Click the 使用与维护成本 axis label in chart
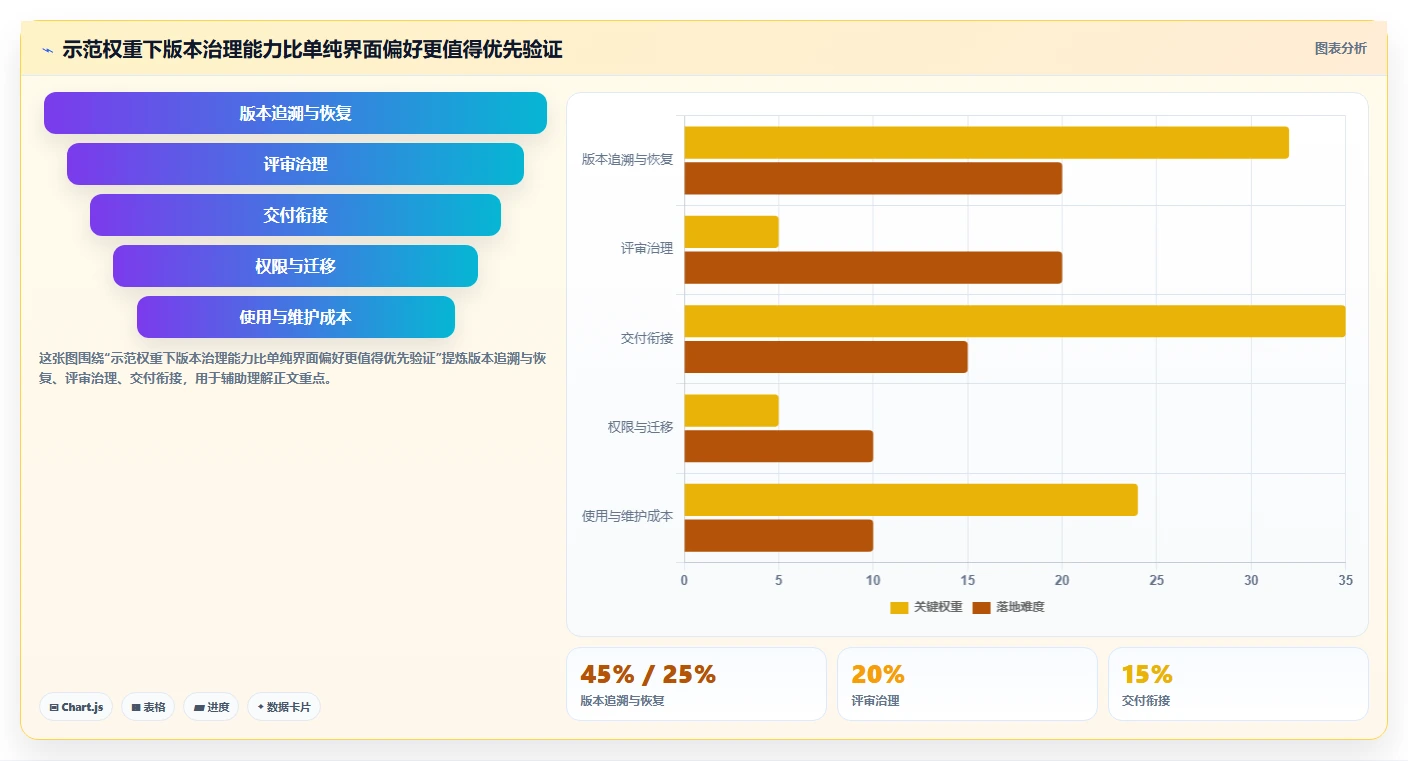This screenshot has width=1408, height=761. [627, 517]
